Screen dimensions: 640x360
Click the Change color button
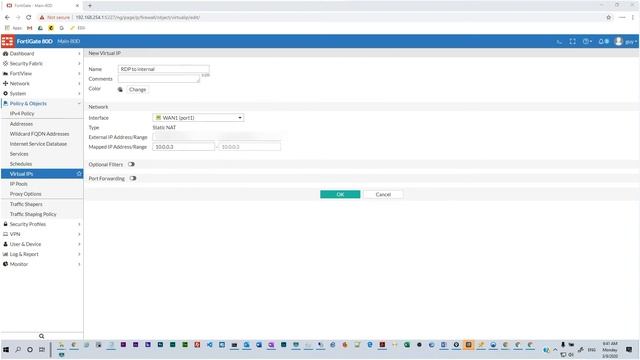coord(138,89)
